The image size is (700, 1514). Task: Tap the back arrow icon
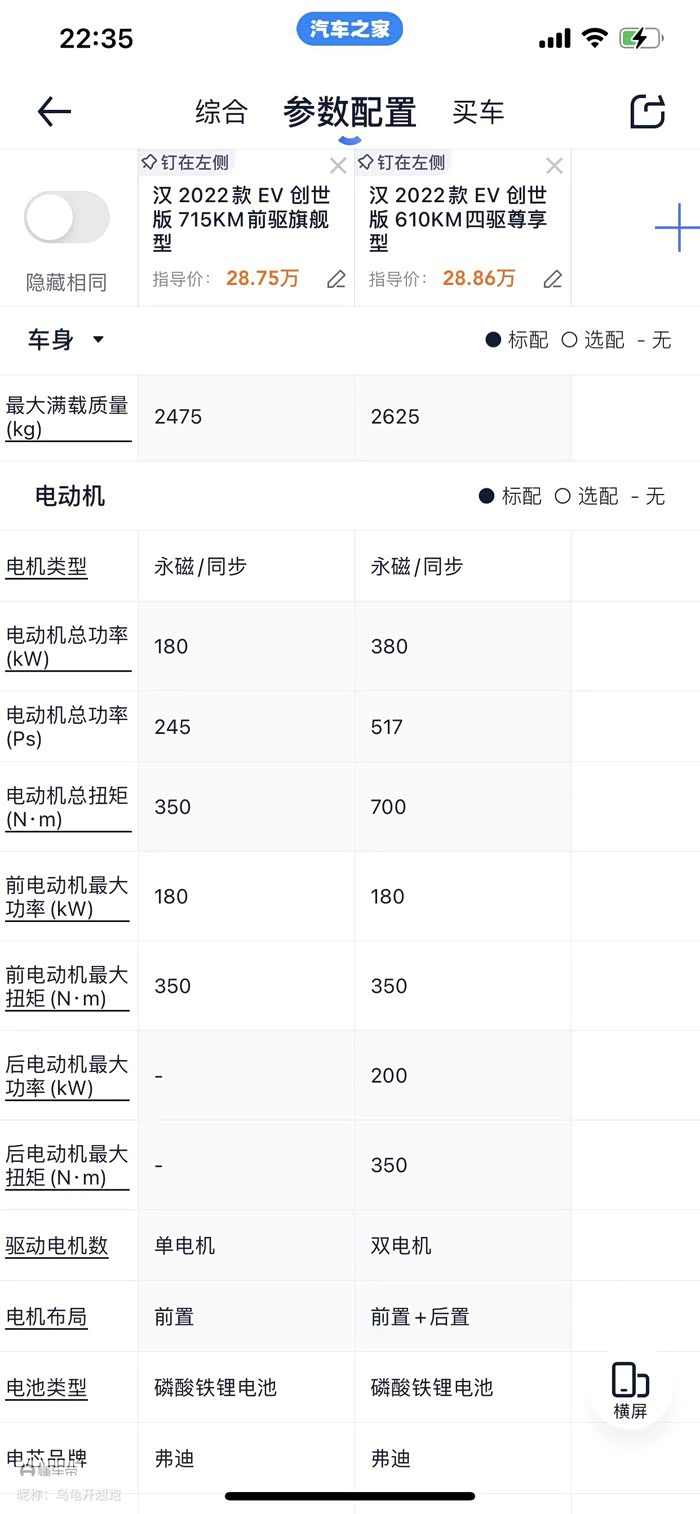54,111
